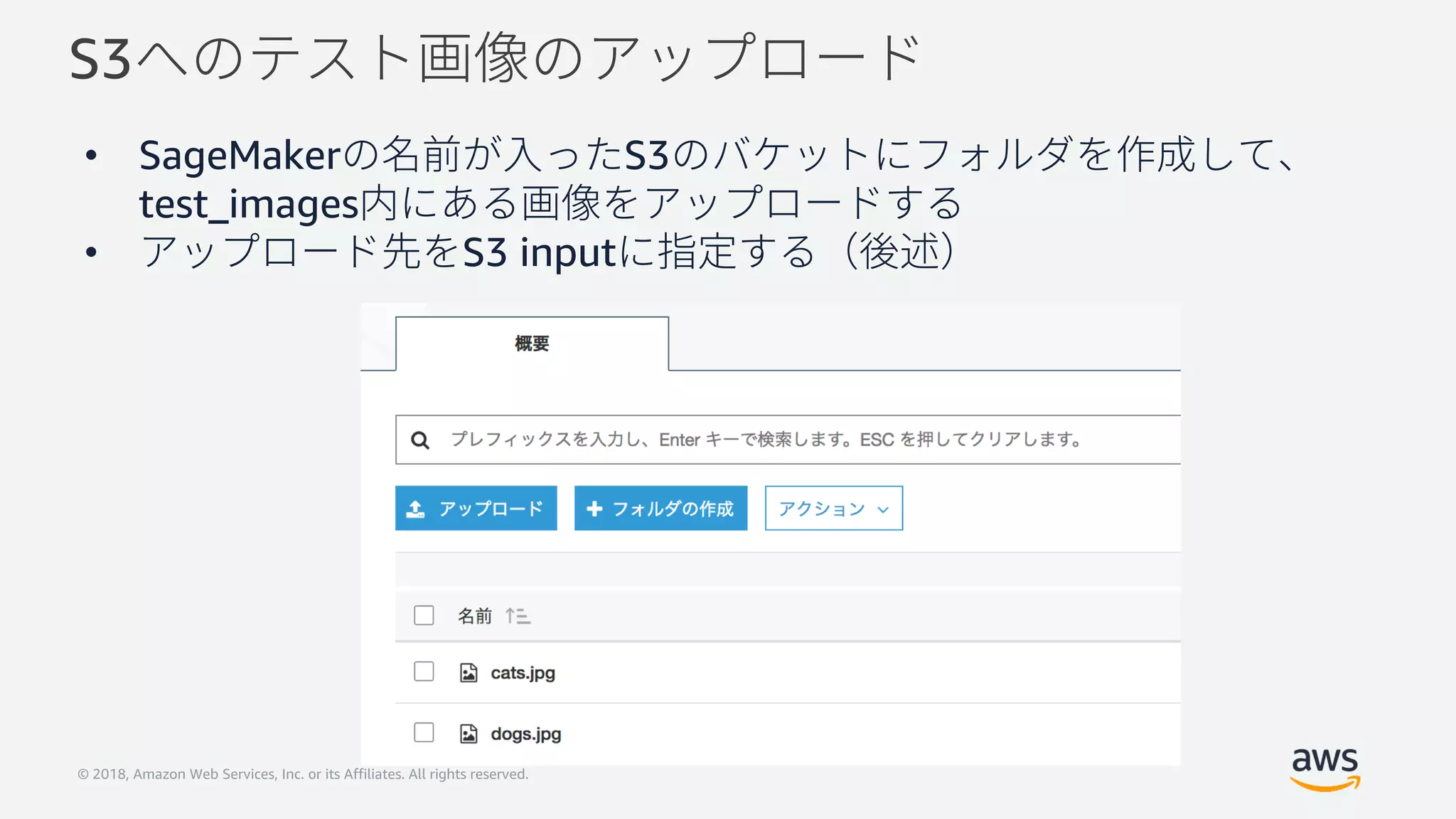Click the dogs.jpg image file icon
This screenshot has width=1456, height=819.
(469, 734)
